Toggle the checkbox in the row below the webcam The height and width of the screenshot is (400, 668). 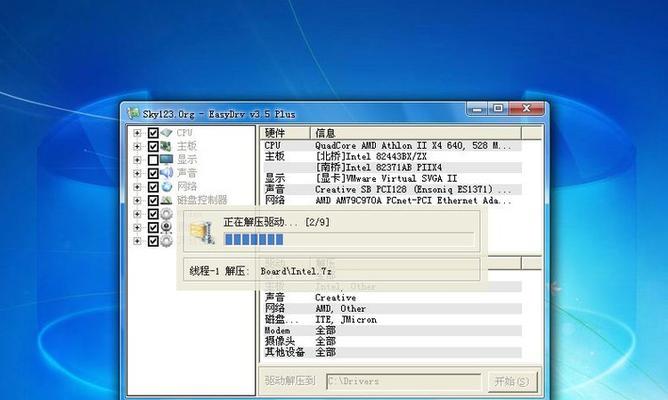[153, 241]
